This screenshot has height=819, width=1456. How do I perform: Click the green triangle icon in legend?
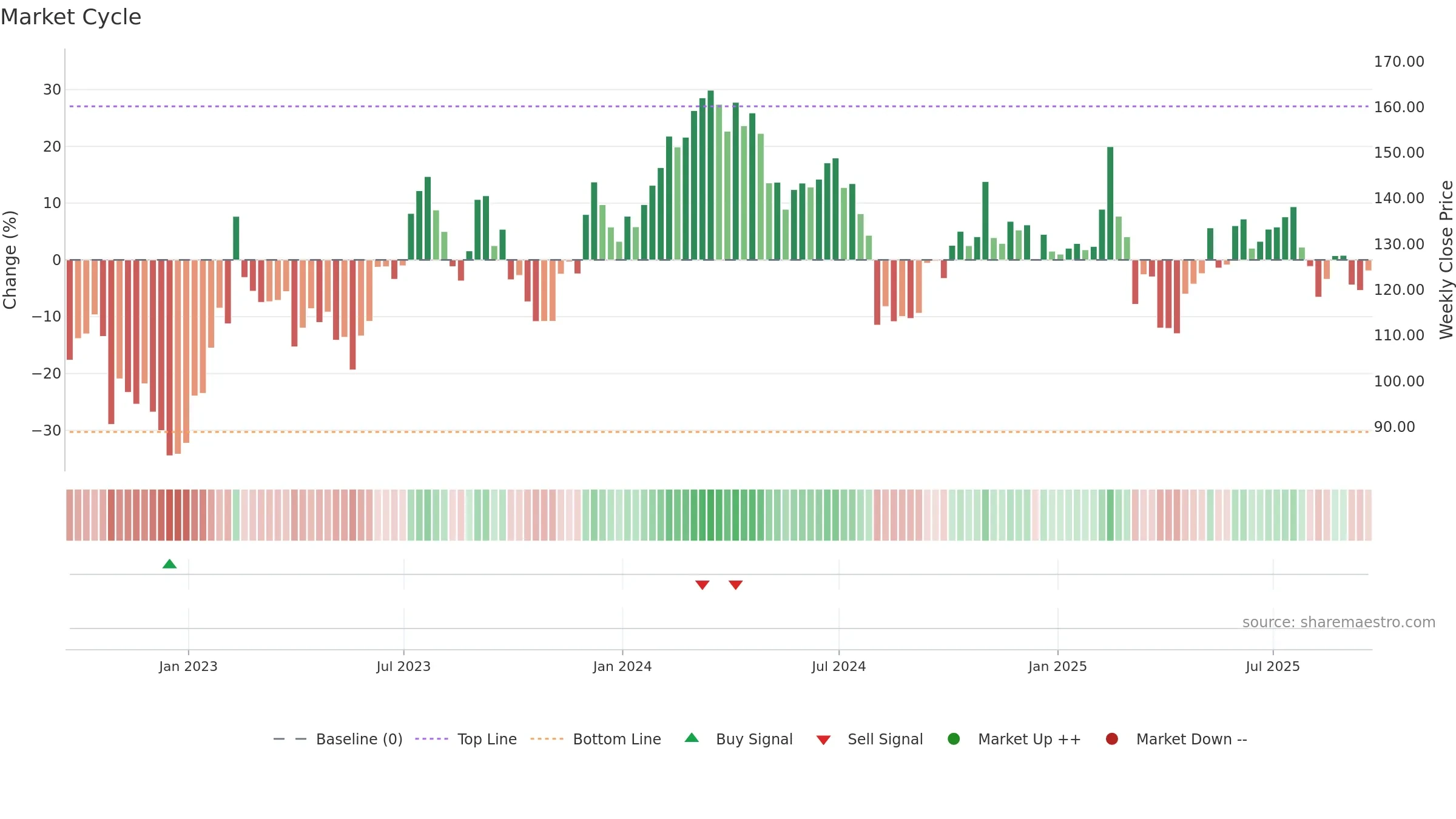[692, 738]
